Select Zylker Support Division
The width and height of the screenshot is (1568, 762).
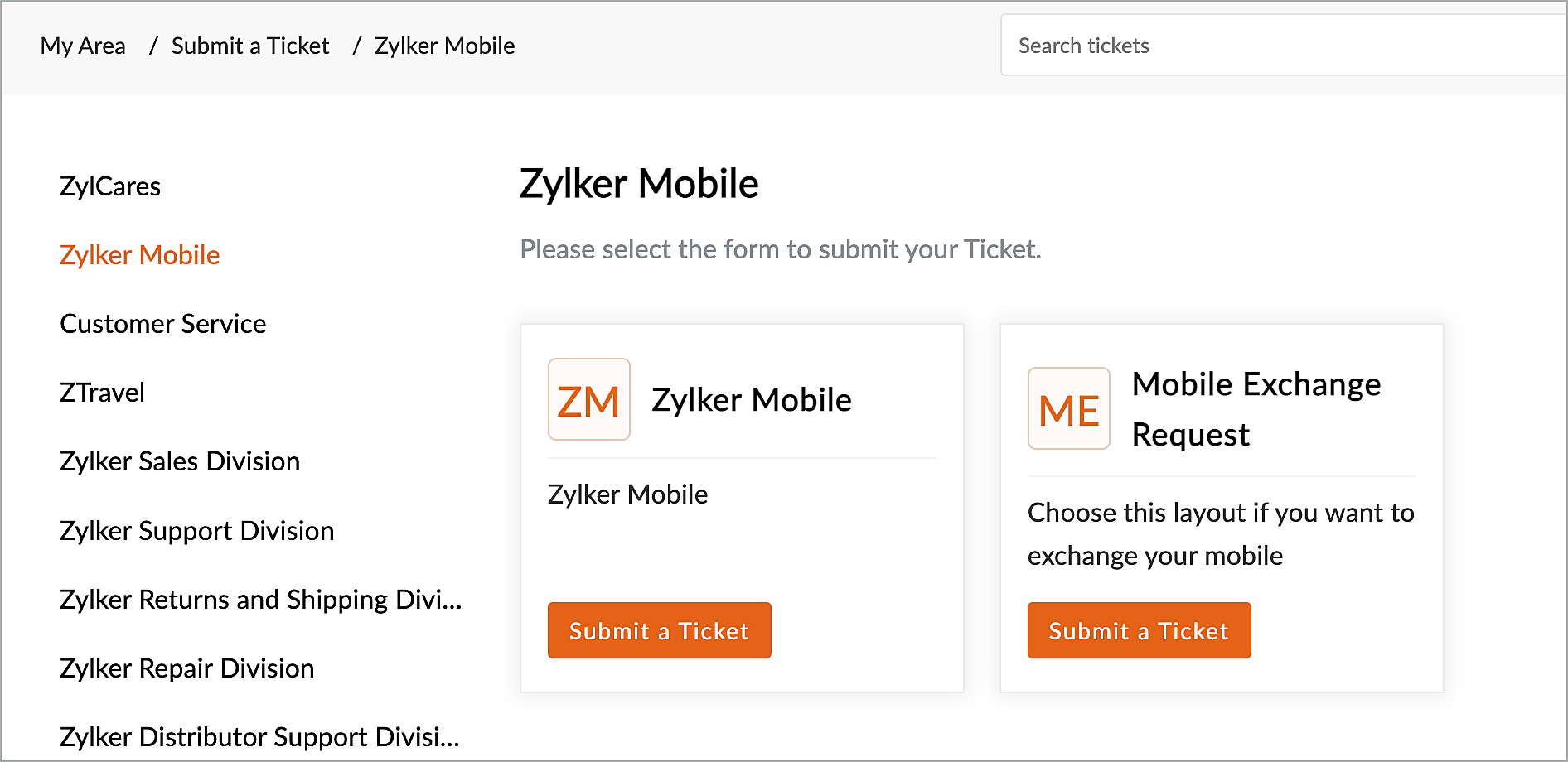pos(196,531)
